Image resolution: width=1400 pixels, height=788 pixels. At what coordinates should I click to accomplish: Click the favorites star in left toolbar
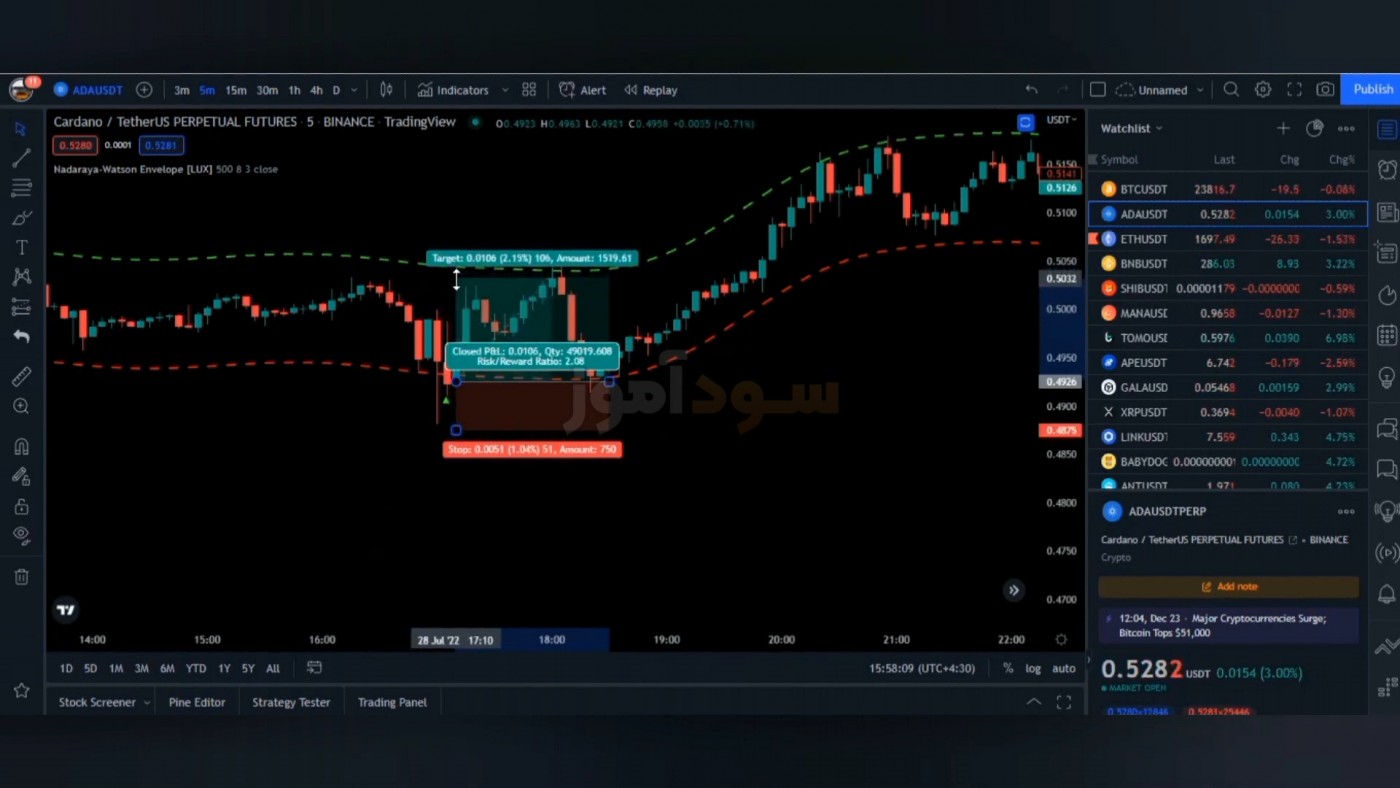coord(21,690)
